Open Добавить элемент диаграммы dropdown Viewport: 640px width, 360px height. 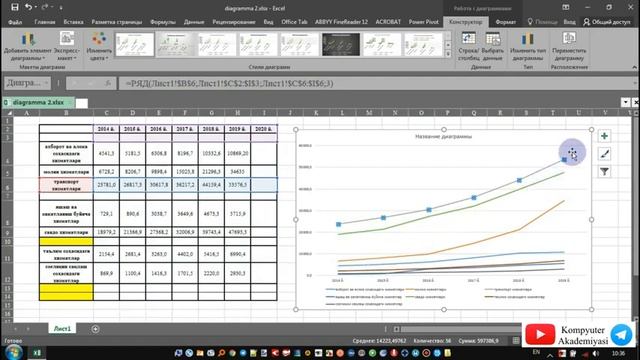tap(28, 47)
